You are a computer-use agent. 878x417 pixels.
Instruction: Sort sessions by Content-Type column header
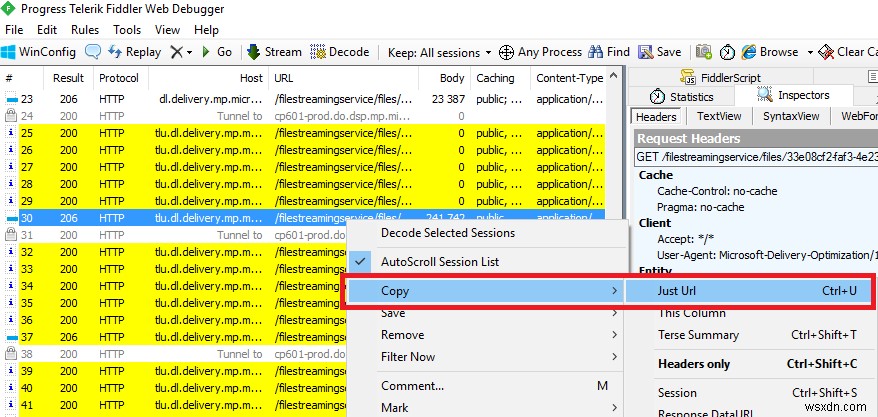point(569,78)
